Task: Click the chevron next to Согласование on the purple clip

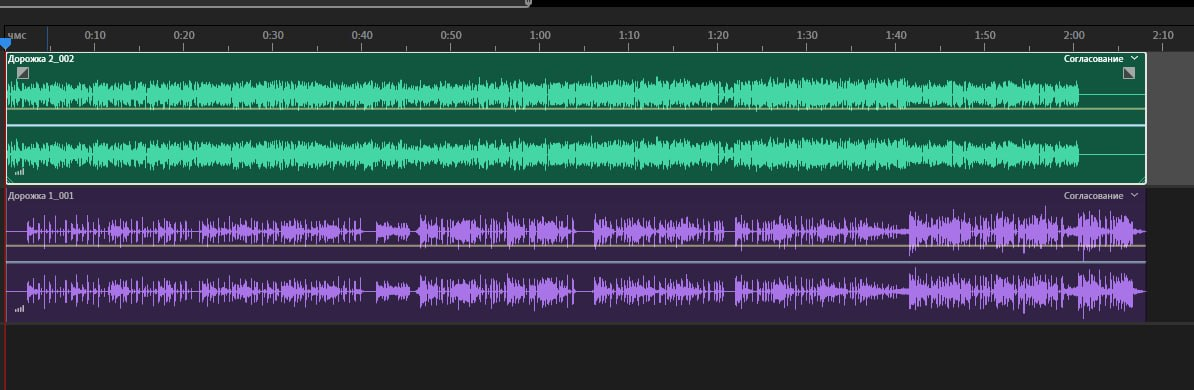Action: pos(1135,196)
